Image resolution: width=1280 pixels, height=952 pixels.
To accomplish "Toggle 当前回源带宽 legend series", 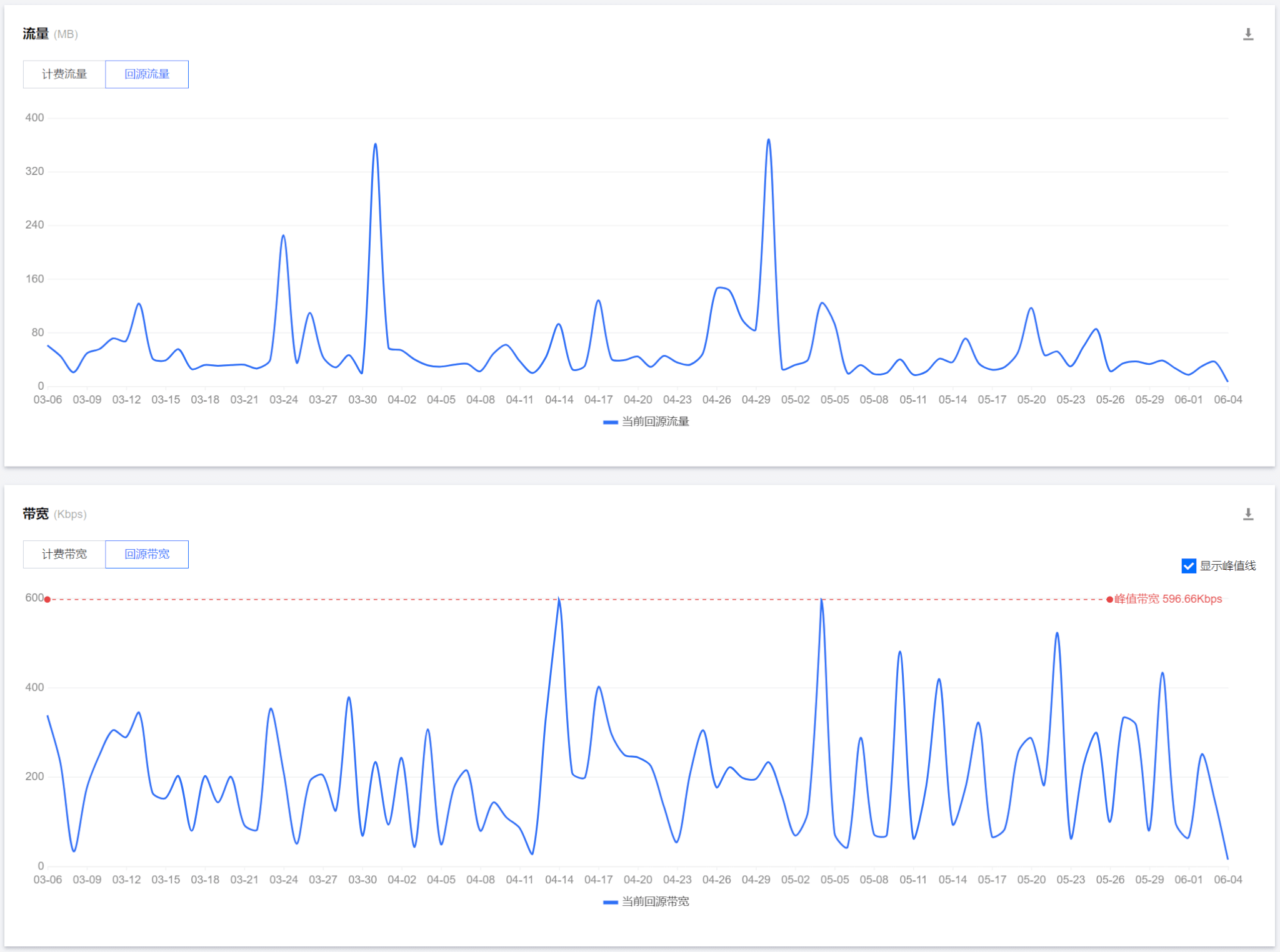I will pos(654,901).
